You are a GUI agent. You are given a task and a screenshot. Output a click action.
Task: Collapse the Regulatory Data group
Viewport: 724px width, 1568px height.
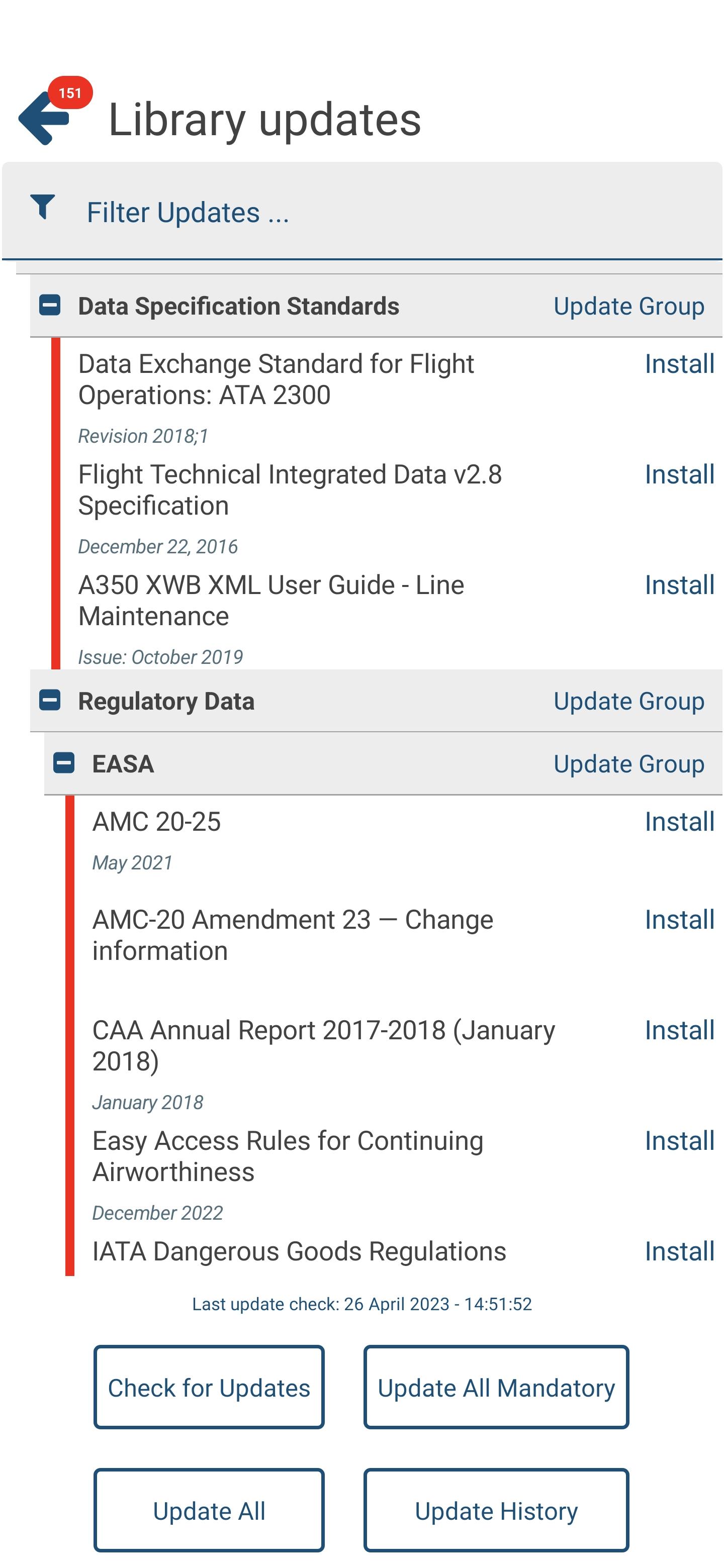pyautogui.click(x=50, y=700)
